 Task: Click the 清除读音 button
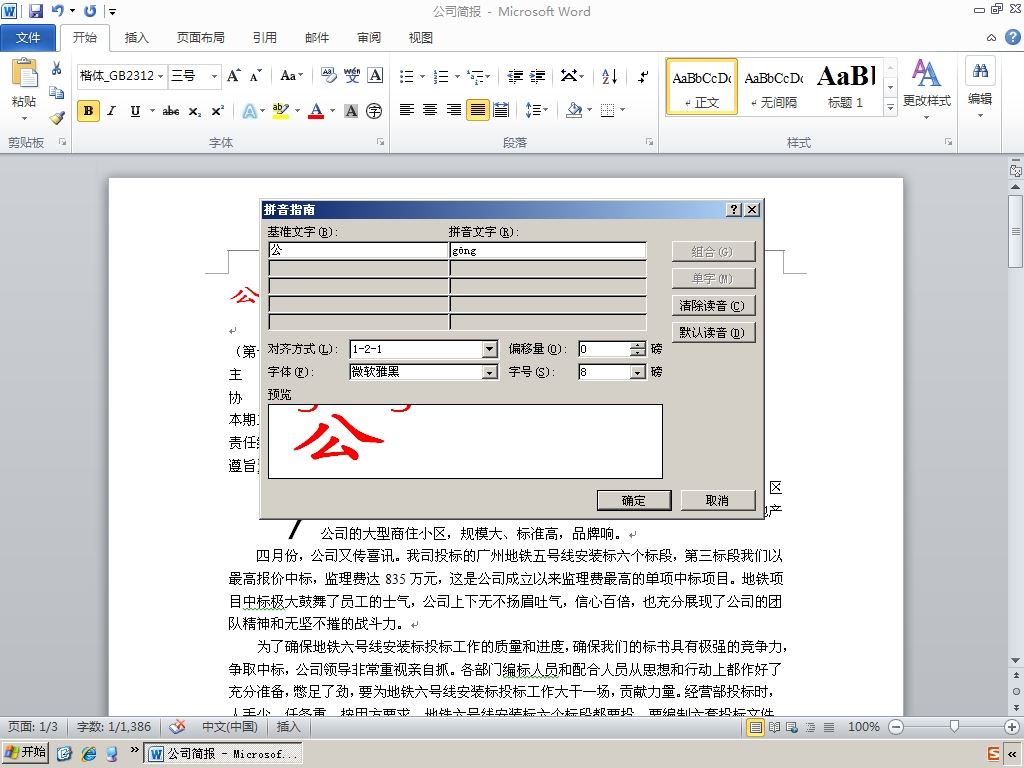click(713, 306)
